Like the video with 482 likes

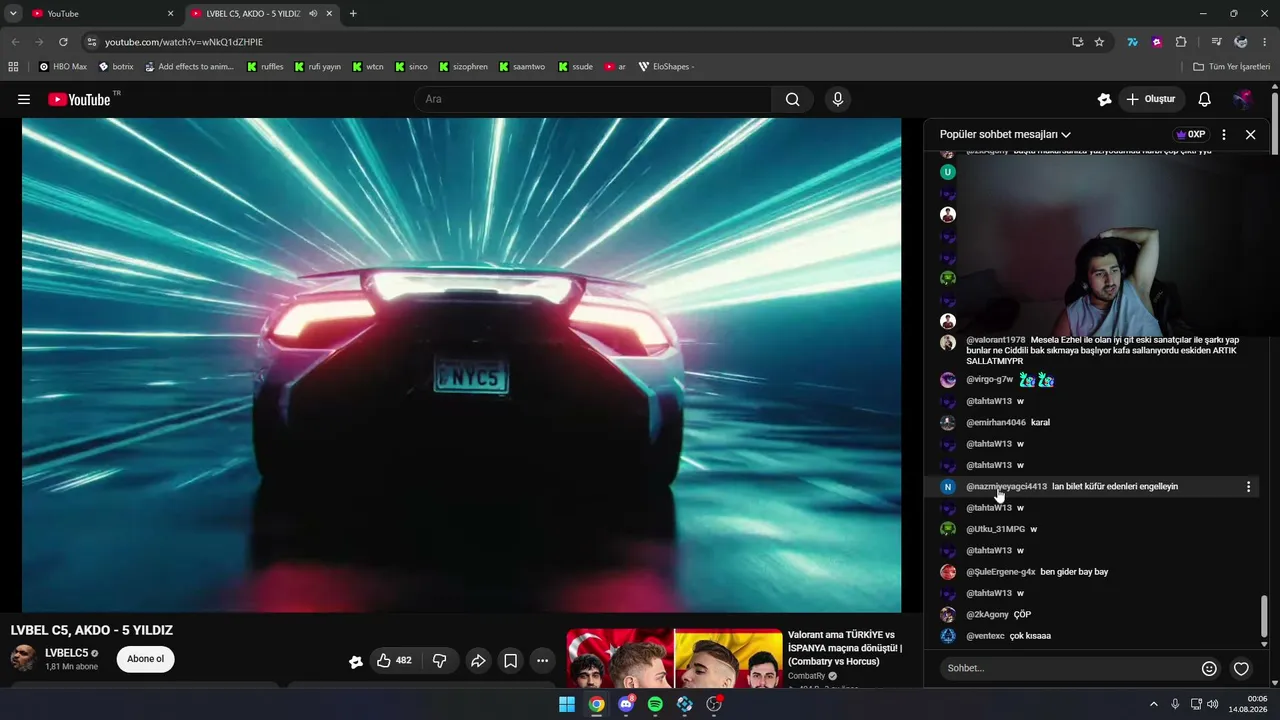[x=394, y=660]
